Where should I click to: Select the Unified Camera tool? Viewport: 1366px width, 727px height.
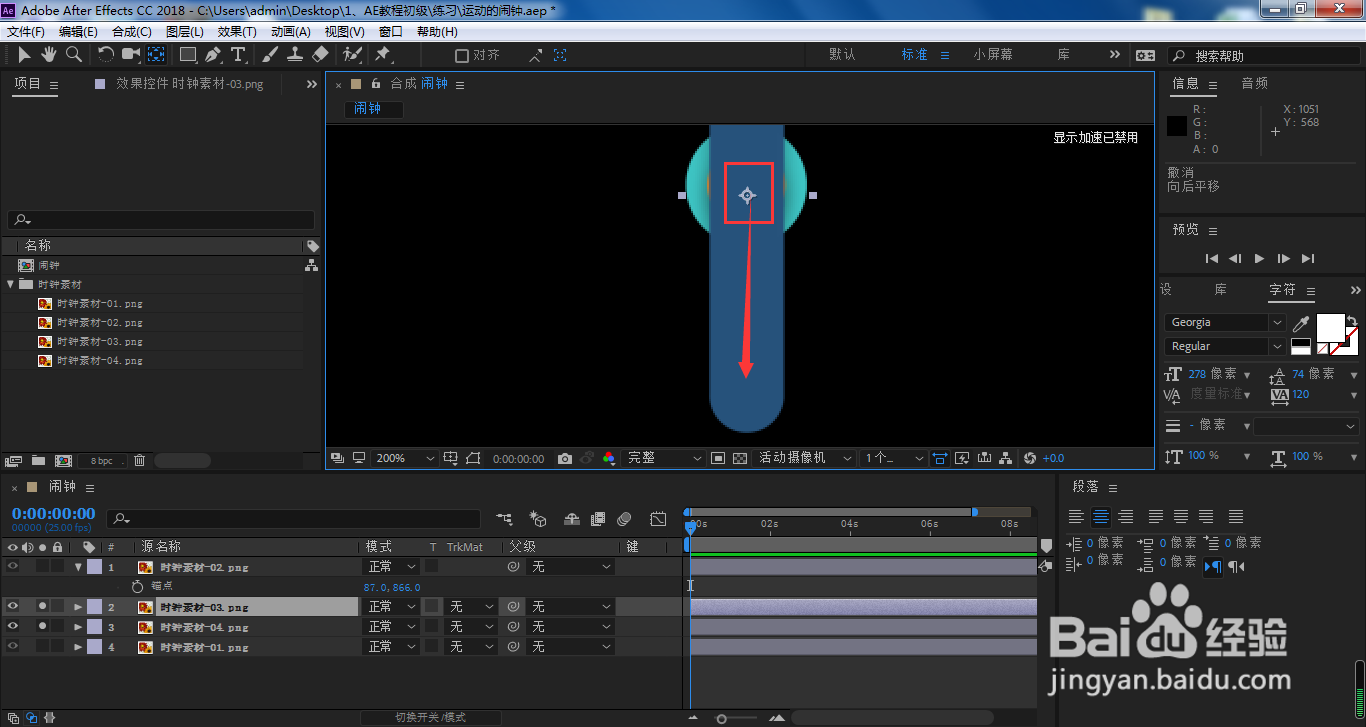point(131,54)
